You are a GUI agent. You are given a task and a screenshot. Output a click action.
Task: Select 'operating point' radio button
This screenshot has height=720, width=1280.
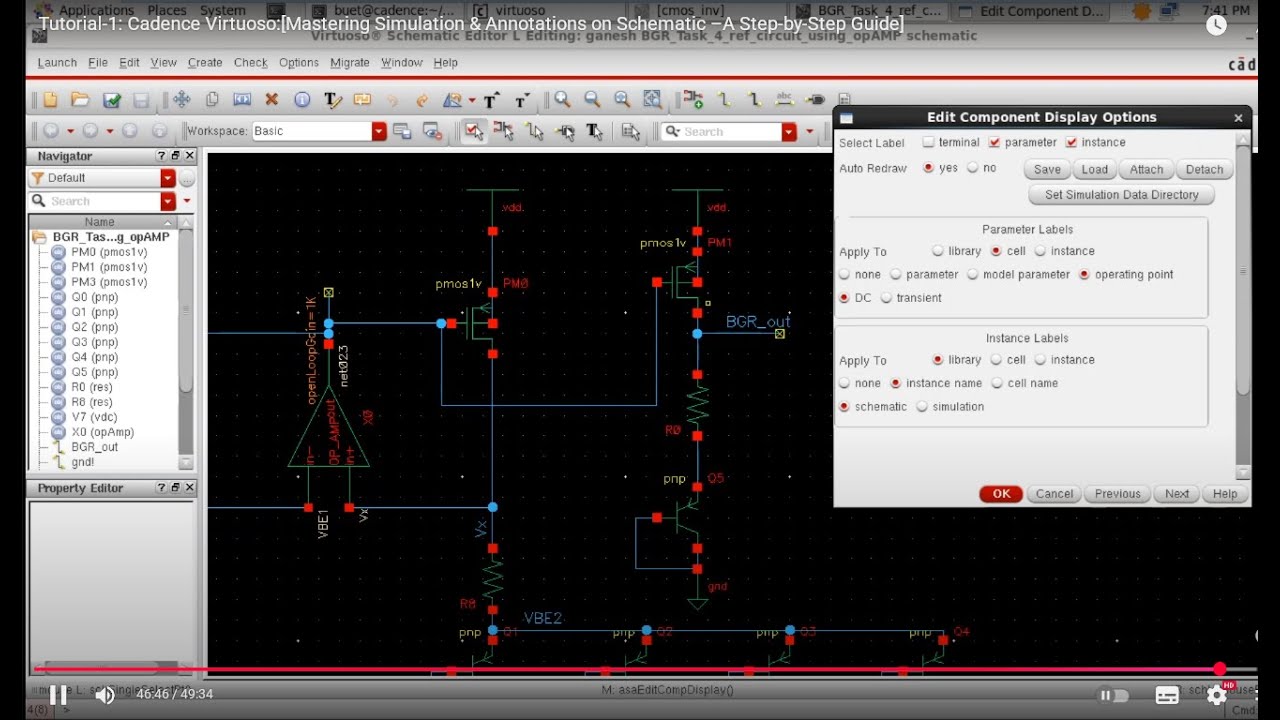pyautogui.click(x=1084, y=274)
